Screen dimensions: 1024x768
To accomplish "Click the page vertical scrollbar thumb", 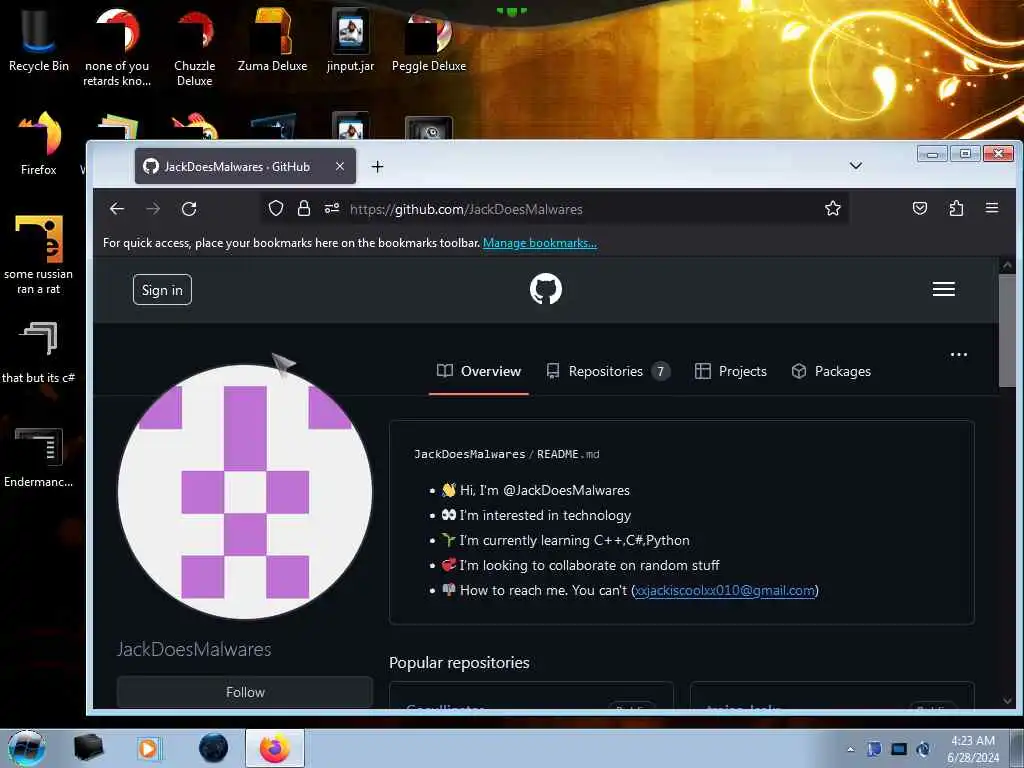I will tap(1007, 330).
